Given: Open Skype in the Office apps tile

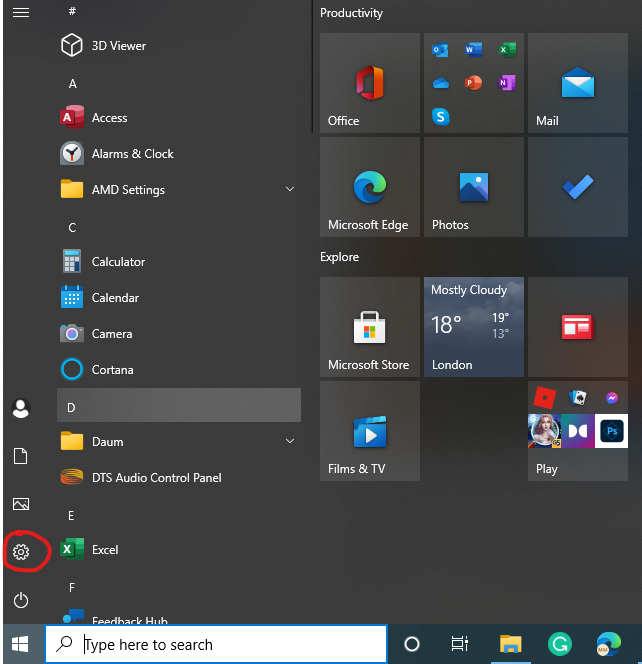Looking at the screenshot, I should (x=440, y=116).
